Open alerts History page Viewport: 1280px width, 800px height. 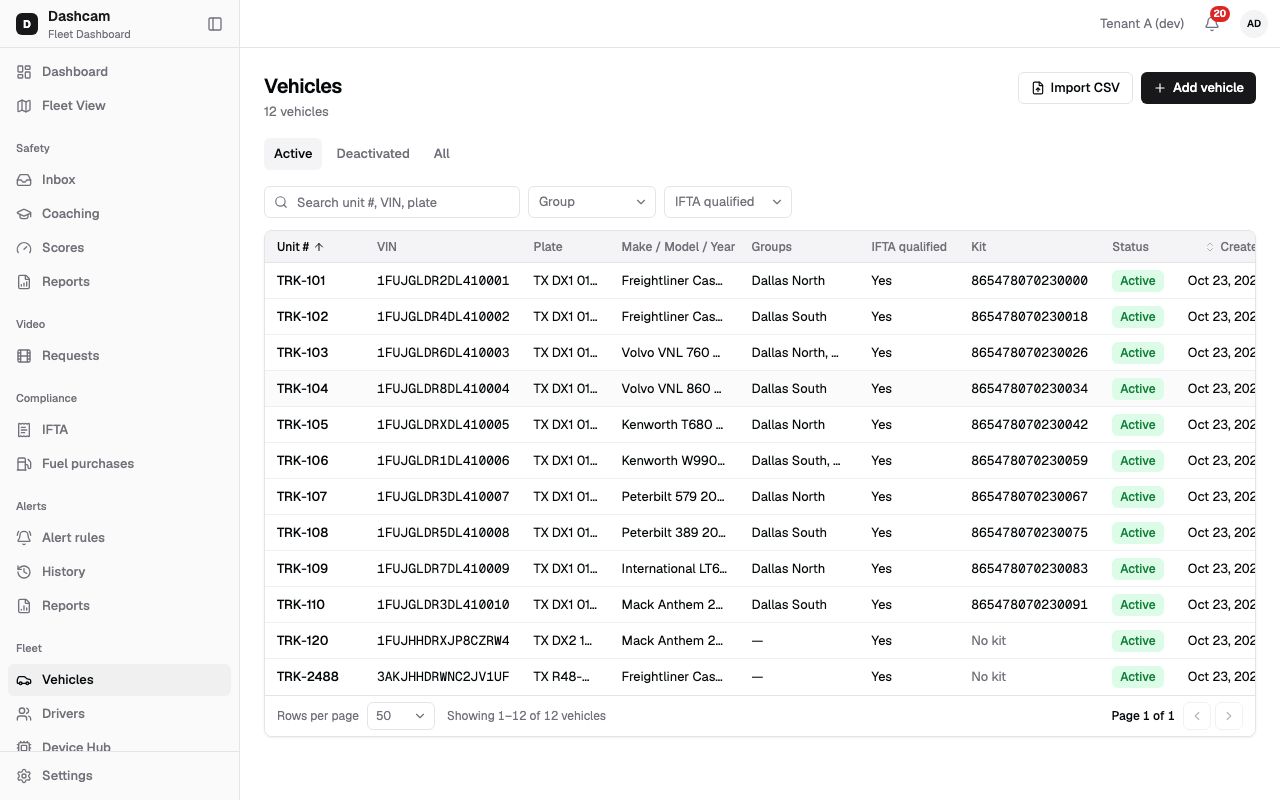(x=120, y=572)
